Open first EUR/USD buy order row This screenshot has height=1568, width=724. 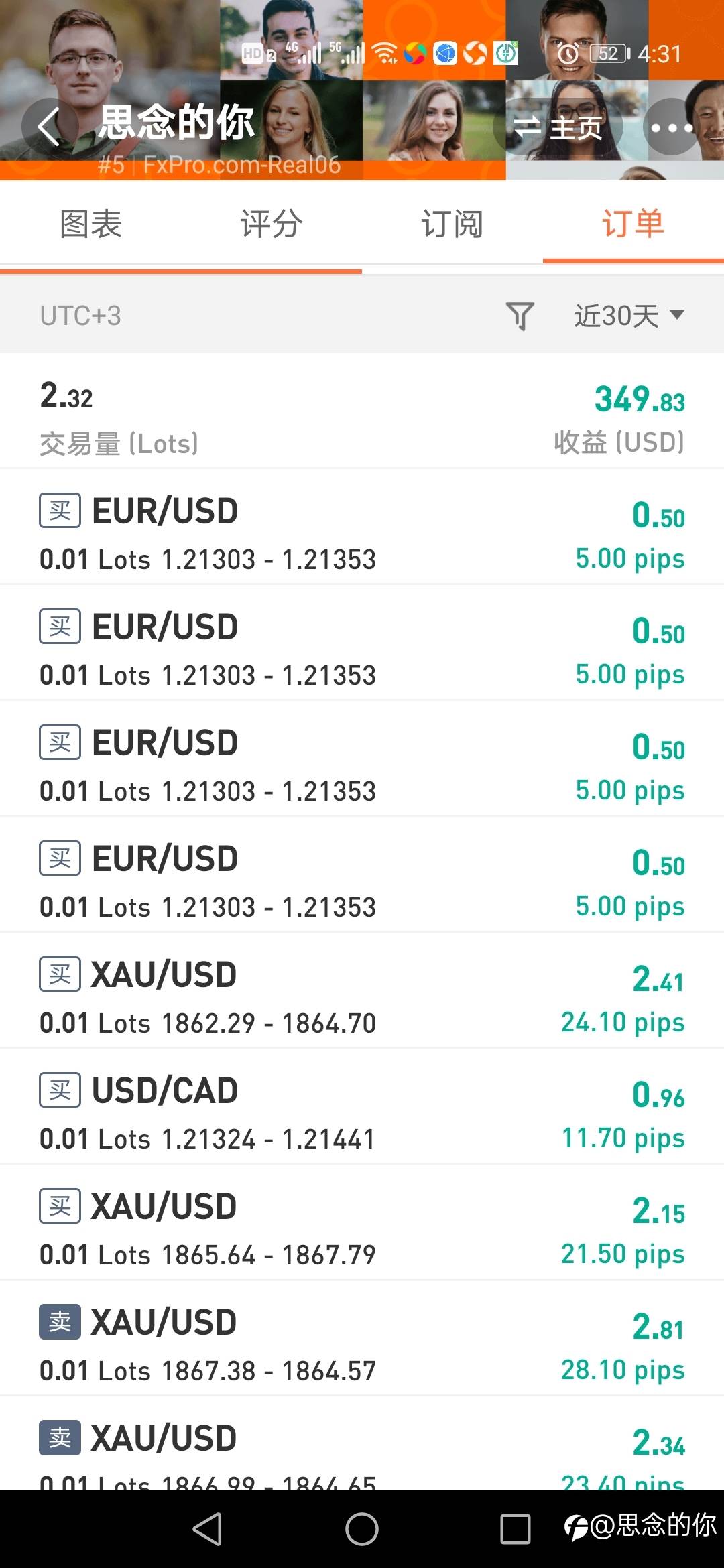click(362, 527)
